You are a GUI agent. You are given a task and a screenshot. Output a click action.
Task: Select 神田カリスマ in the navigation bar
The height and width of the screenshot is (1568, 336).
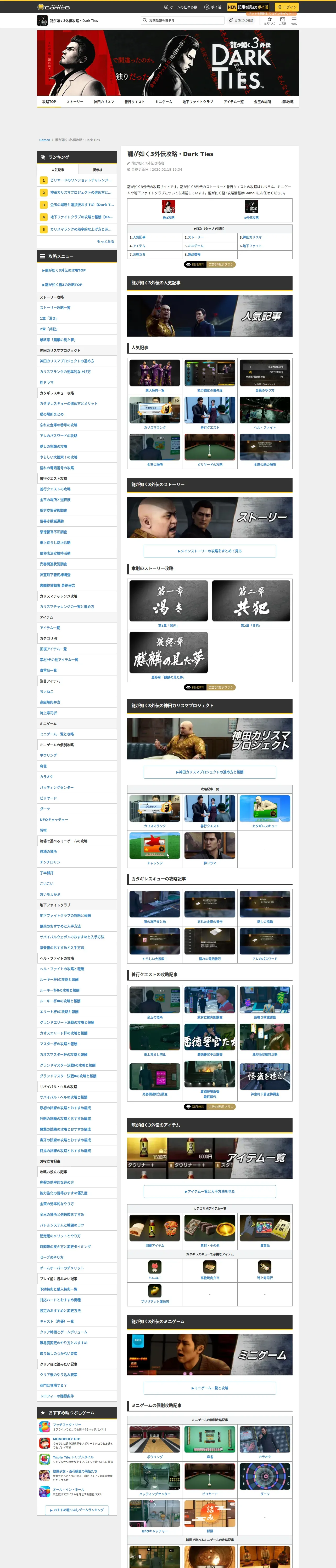tap(104, 102)
